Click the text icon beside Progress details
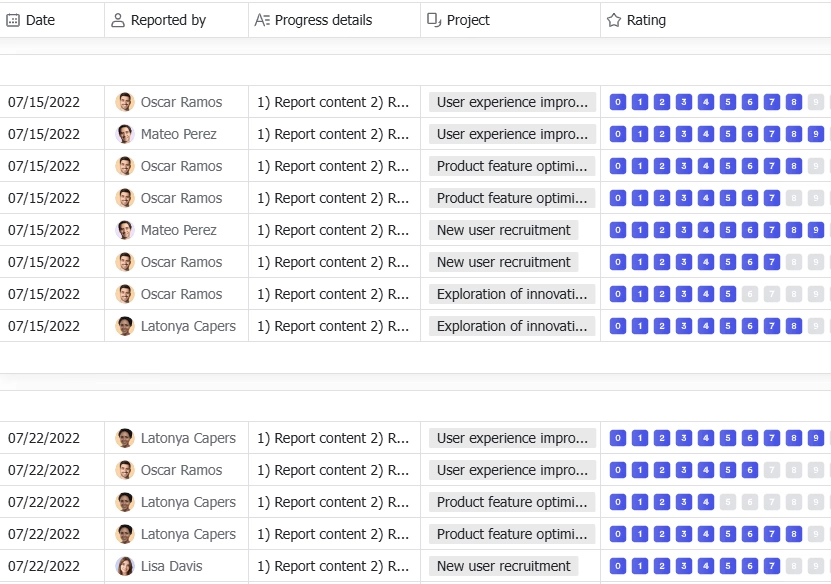Screen dimensions: 831x584 tap(262, 20)
